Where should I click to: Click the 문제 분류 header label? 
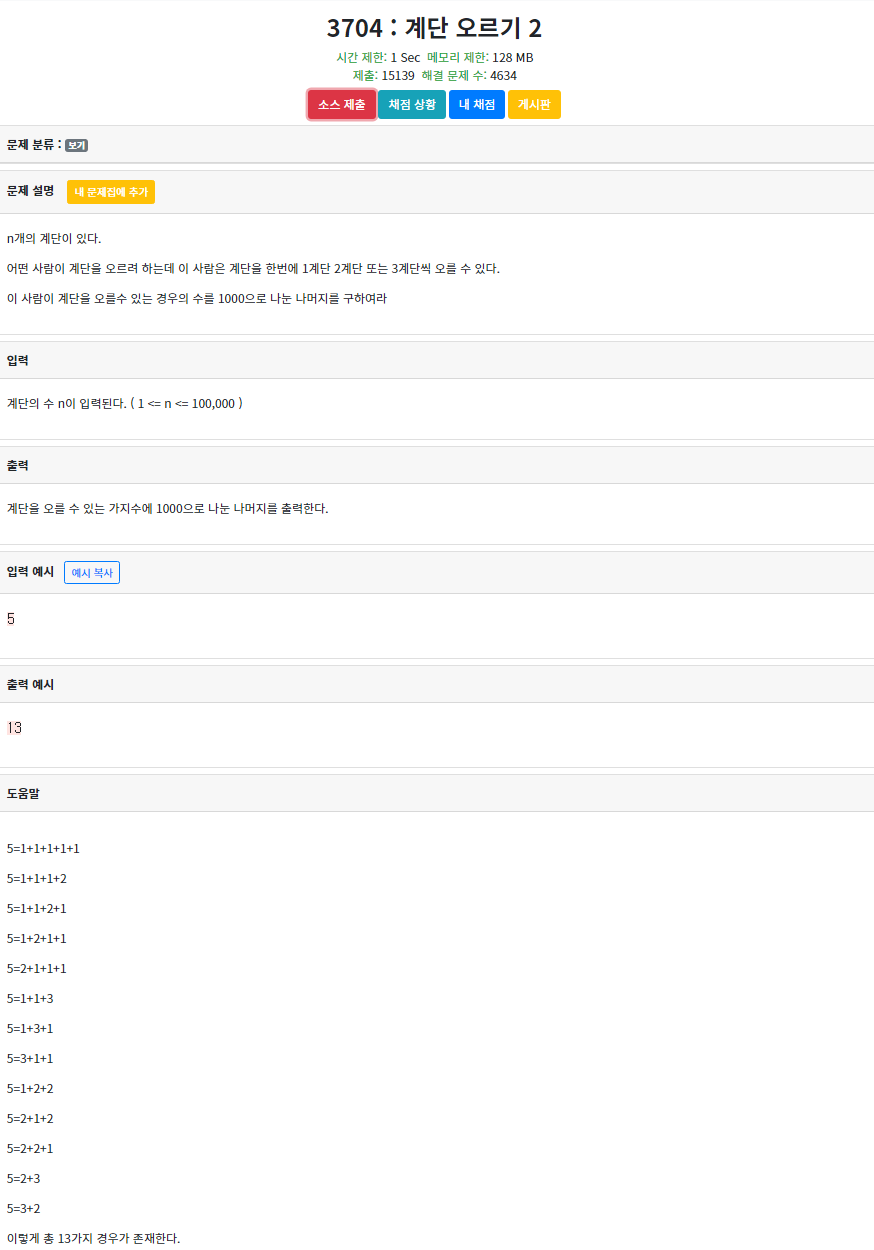(34, 145)
